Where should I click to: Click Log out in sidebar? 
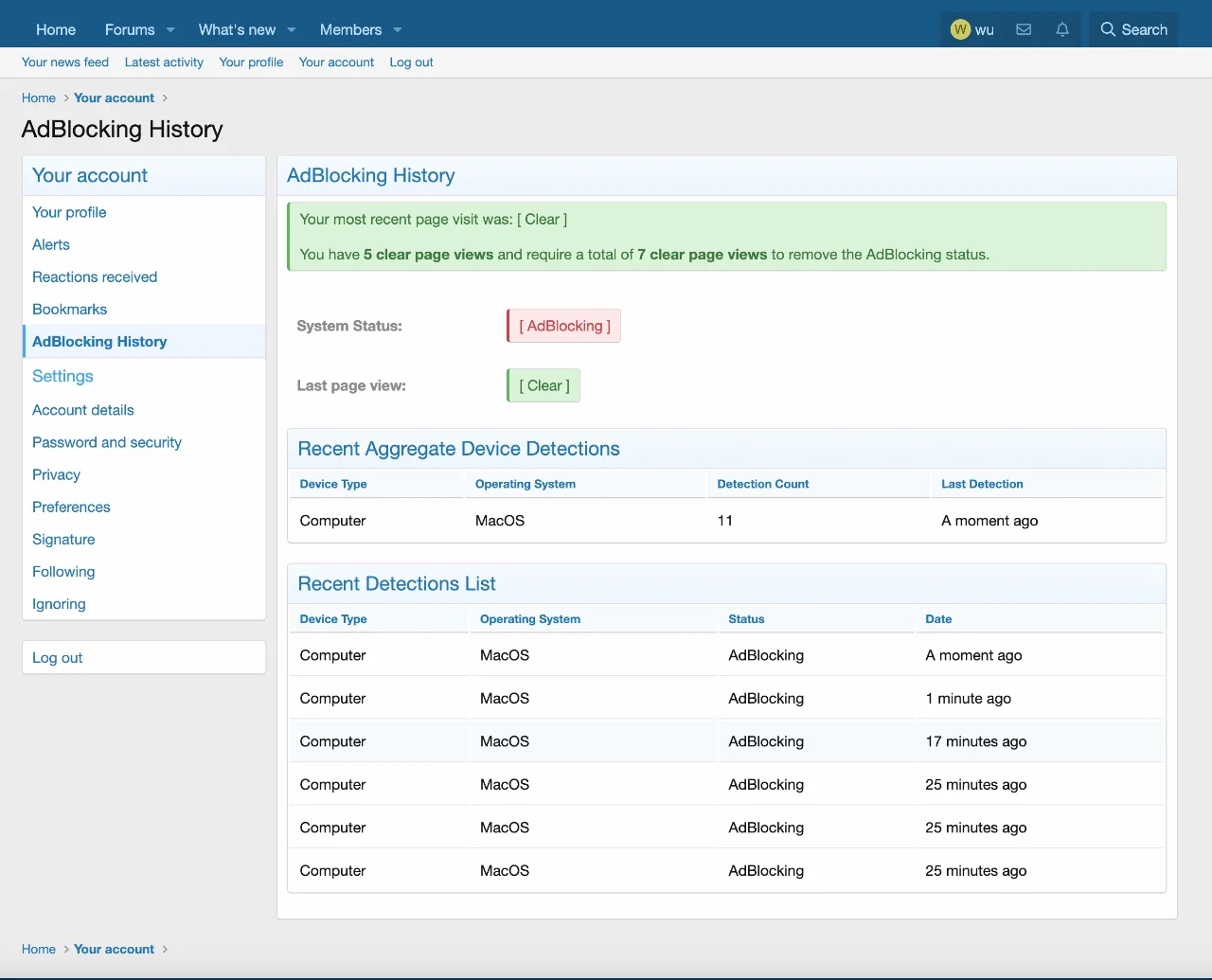pyautogui.click(x=58, y=658)
